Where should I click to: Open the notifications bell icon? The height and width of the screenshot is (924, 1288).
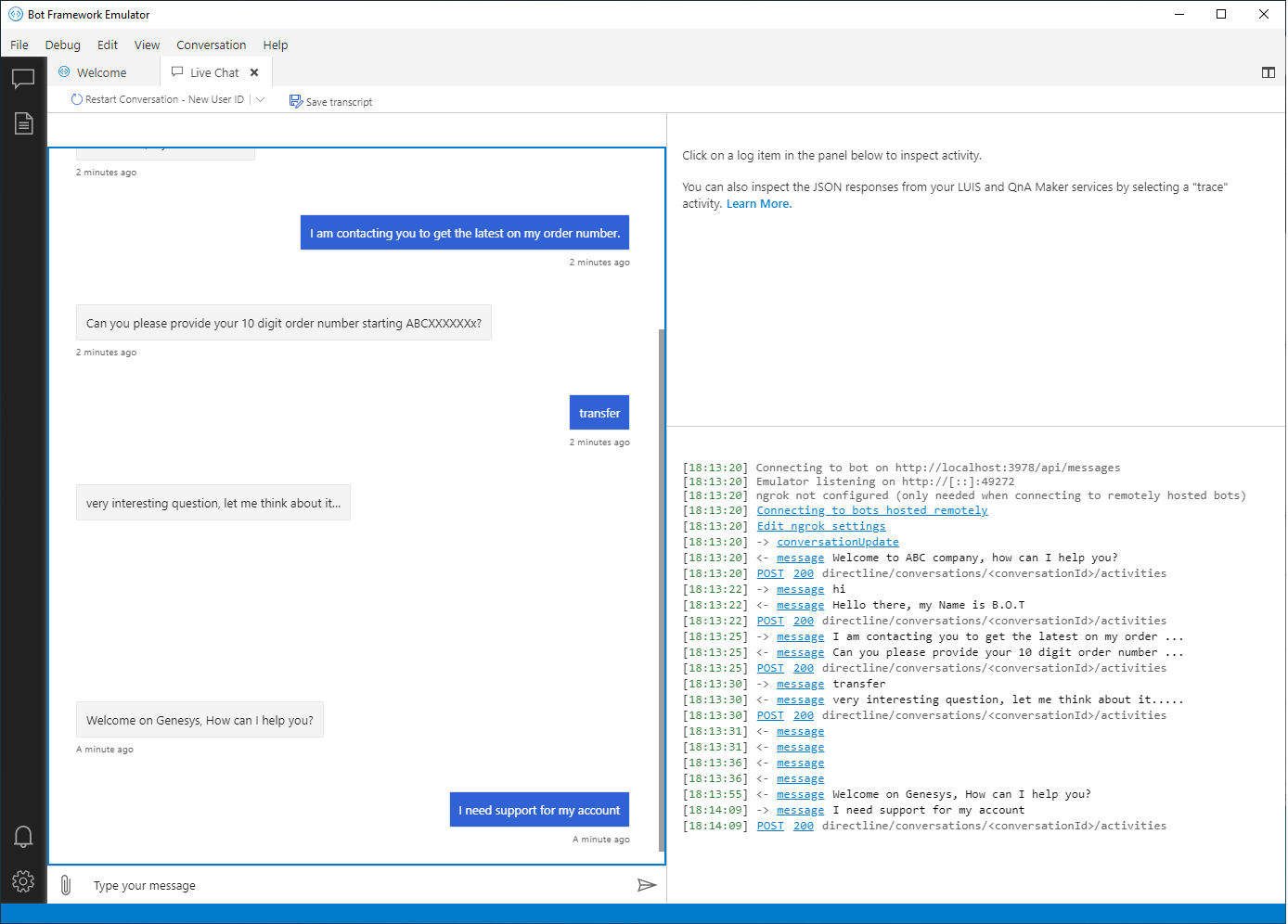[x=23, y=837]
